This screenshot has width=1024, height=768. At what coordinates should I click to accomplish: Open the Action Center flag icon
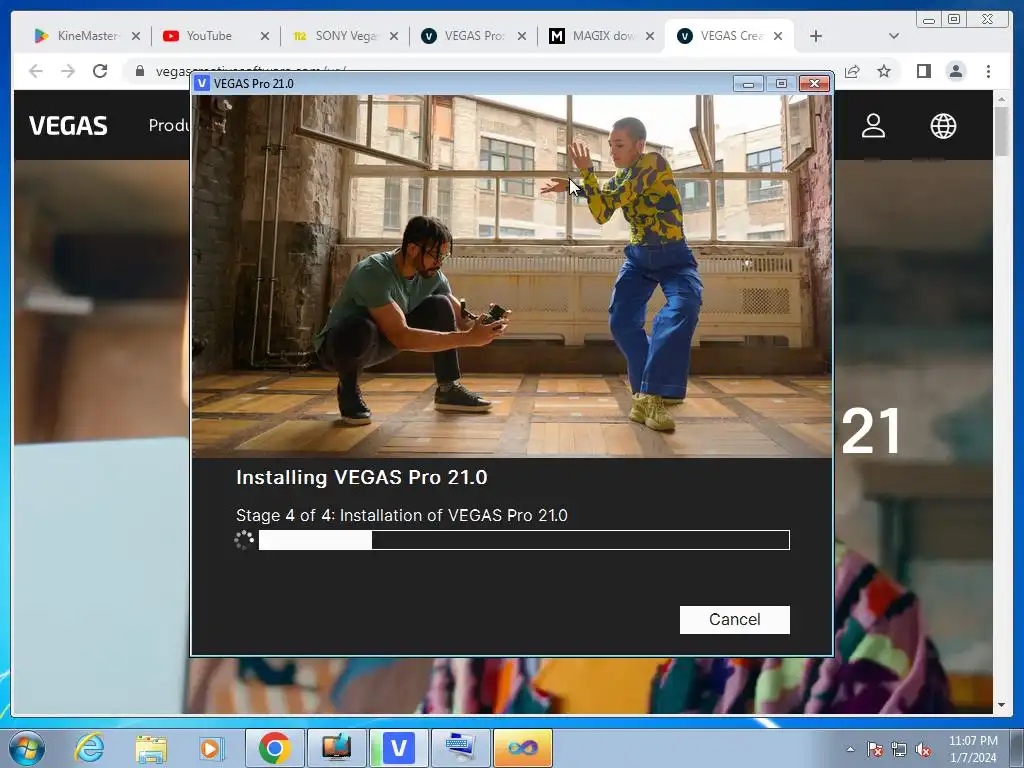tap(874, 749)
